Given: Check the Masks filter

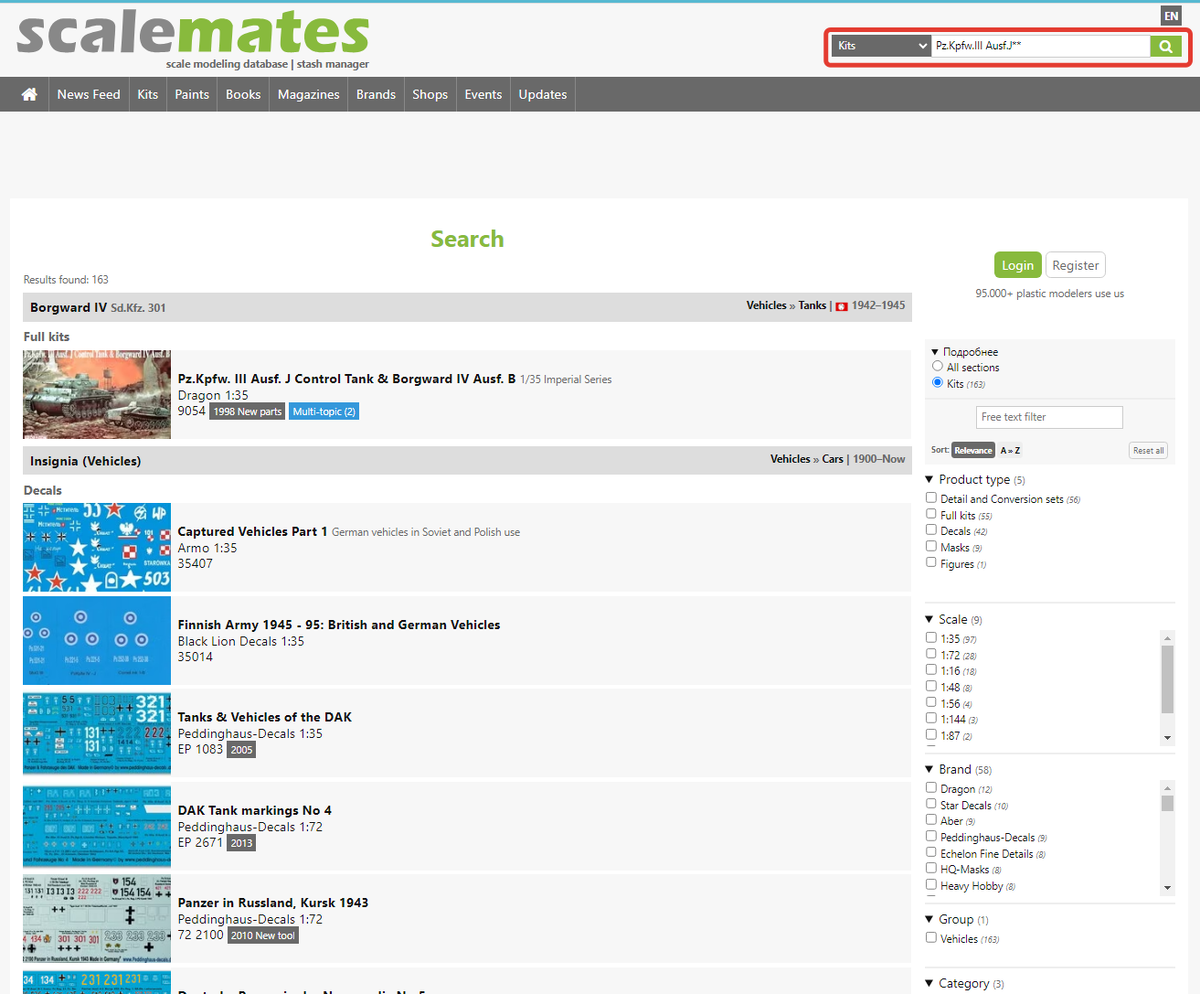Looking at the screenshot, I should point(932,547).
